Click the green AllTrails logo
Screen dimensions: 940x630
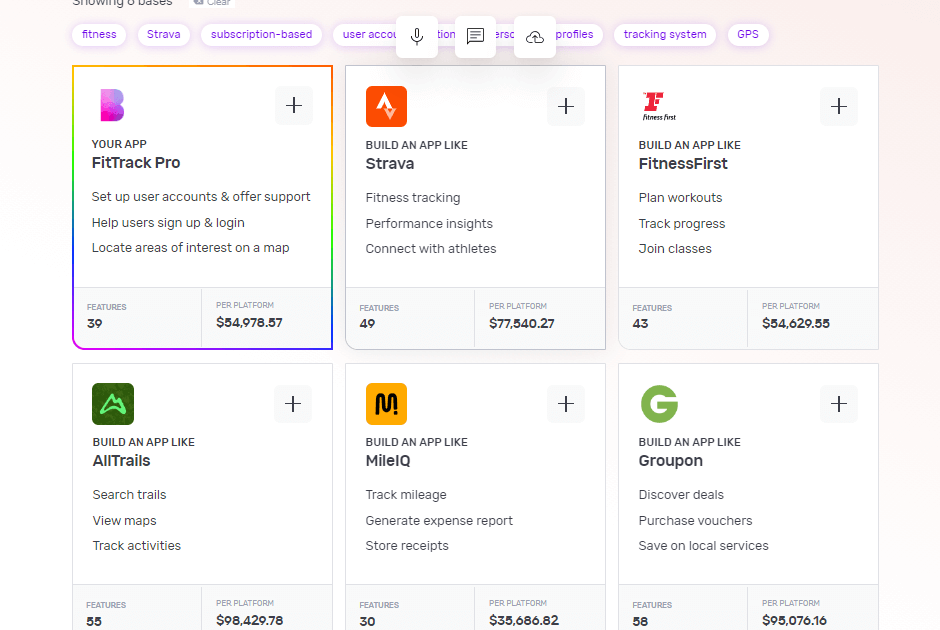[113, 404]
